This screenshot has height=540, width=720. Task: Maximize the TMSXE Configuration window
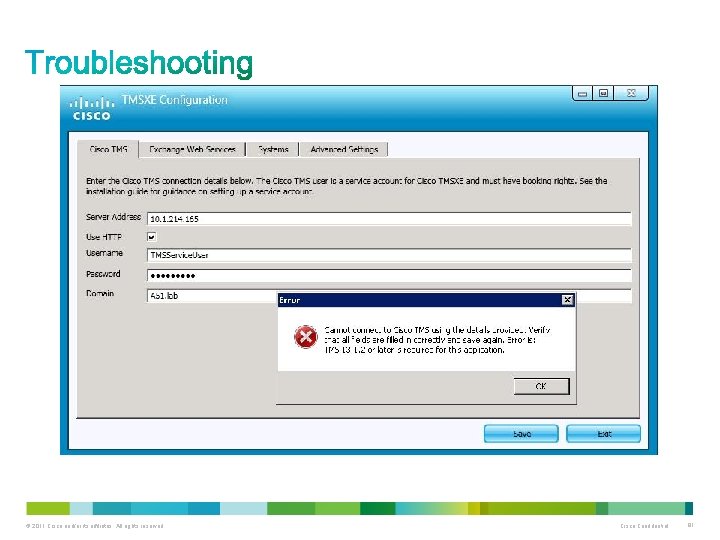(x=603, y=93)
